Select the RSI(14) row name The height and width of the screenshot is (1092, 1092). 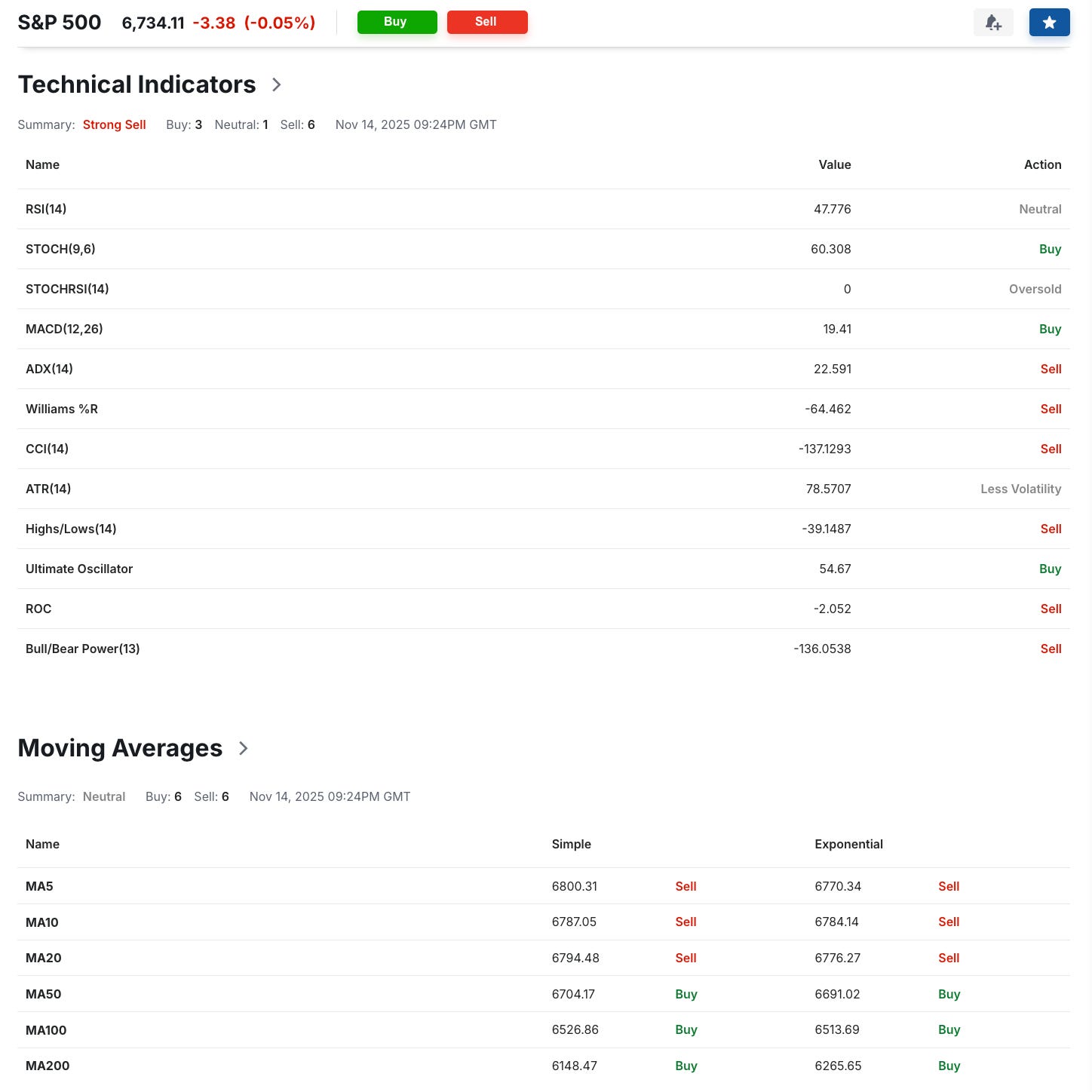(x=46, y=209)
